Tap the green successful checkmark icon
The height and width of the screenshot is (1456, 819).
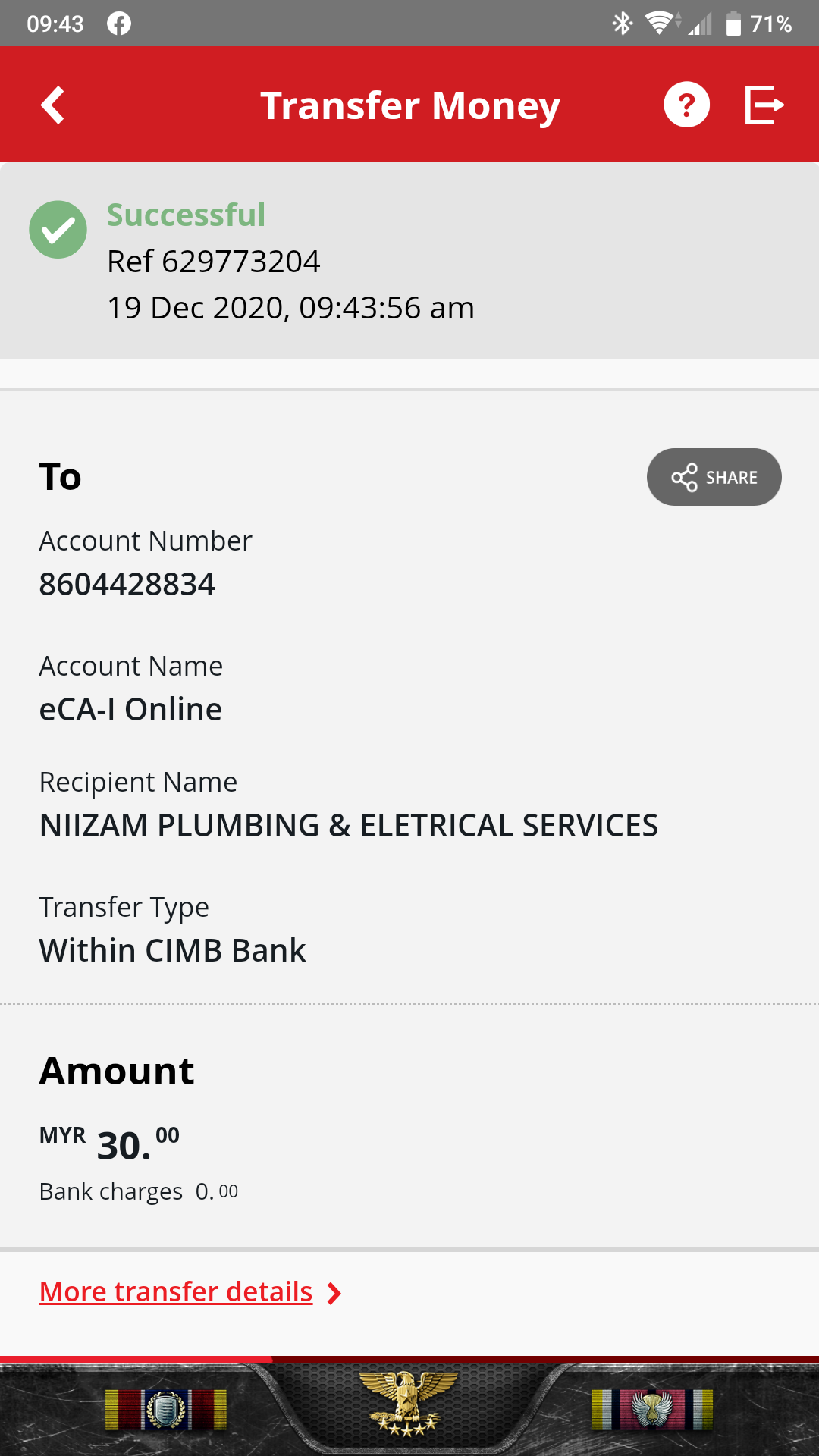click(58, 229)
